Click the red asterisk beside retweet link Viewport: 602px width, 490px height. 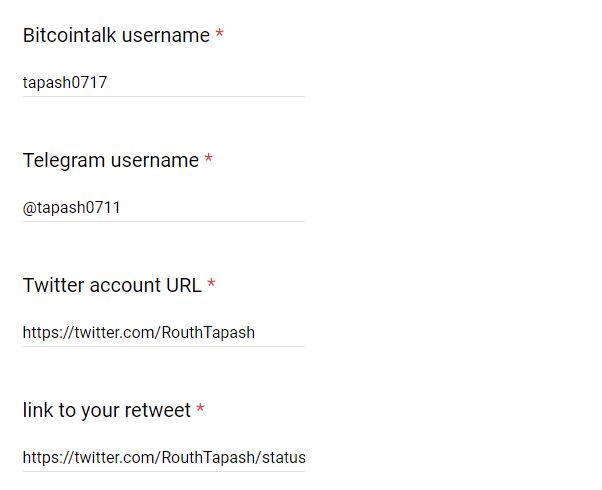point(200,408)
